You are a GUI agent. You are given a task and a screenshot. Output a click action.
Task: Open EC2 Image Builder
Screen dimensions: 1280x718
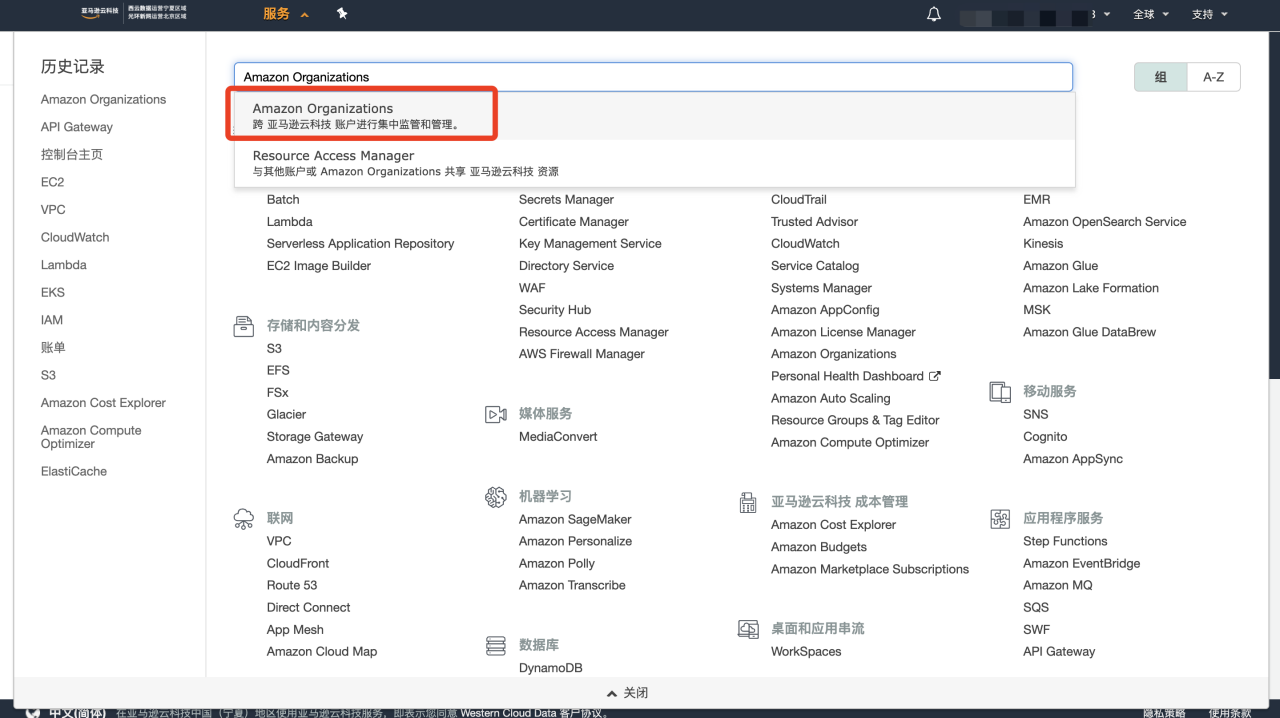click(319, 266)
